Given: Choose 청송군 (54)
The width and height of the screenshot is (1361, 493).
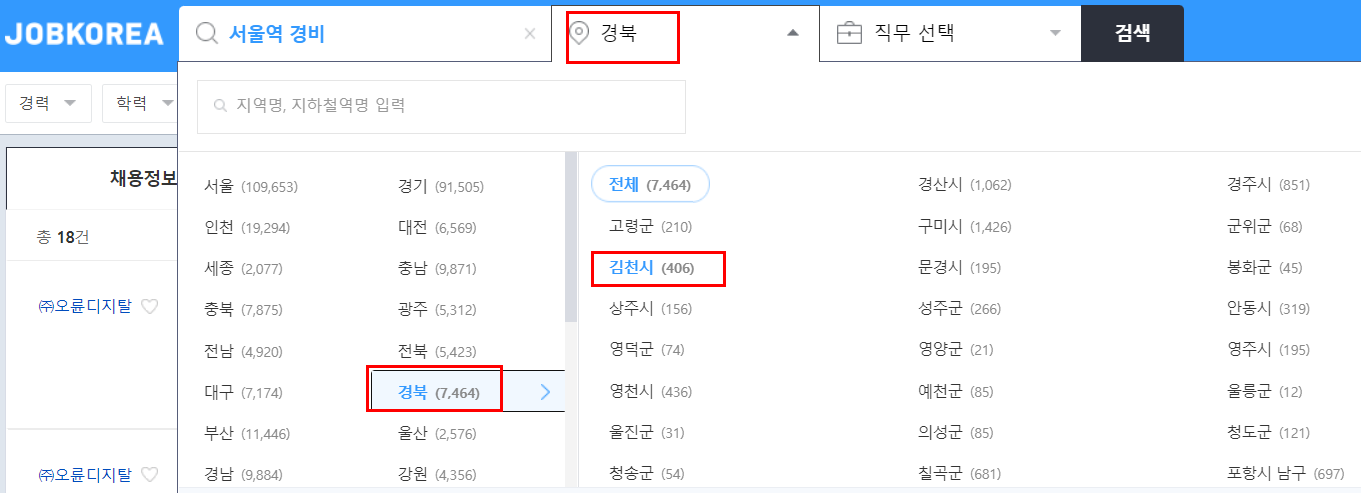Looking at the screenshot, I should click(x=646, y=473).
